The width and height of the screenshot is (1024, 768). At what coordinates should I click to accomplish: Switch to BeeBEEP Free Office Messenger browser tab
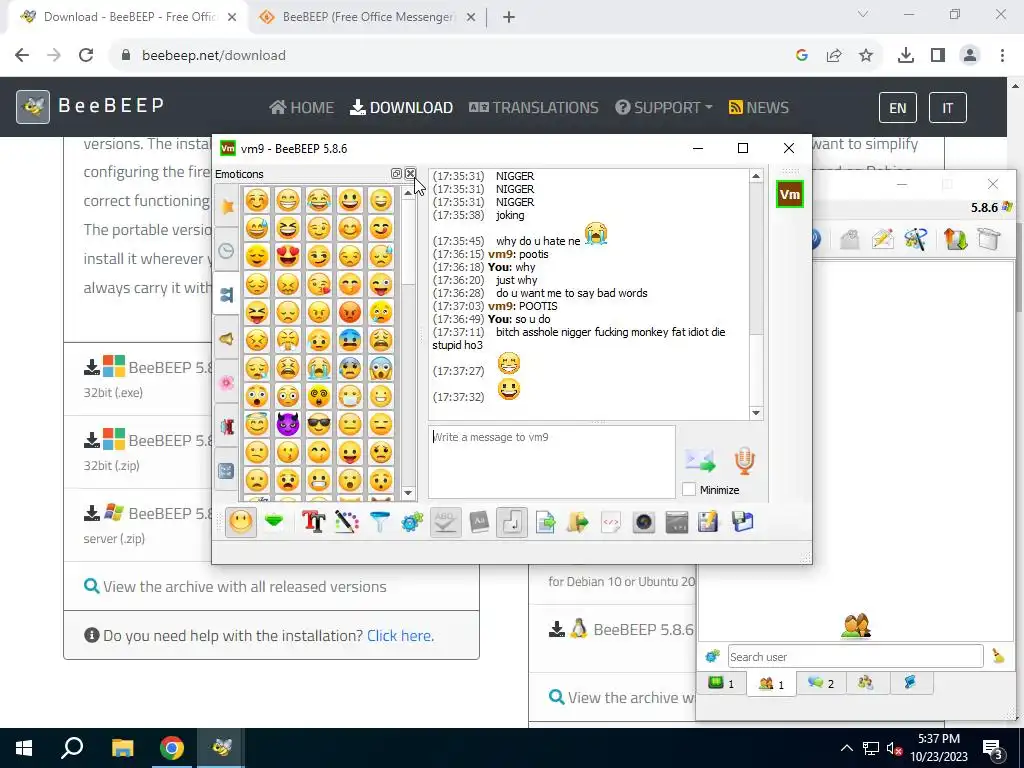click(x=368, y=17)
